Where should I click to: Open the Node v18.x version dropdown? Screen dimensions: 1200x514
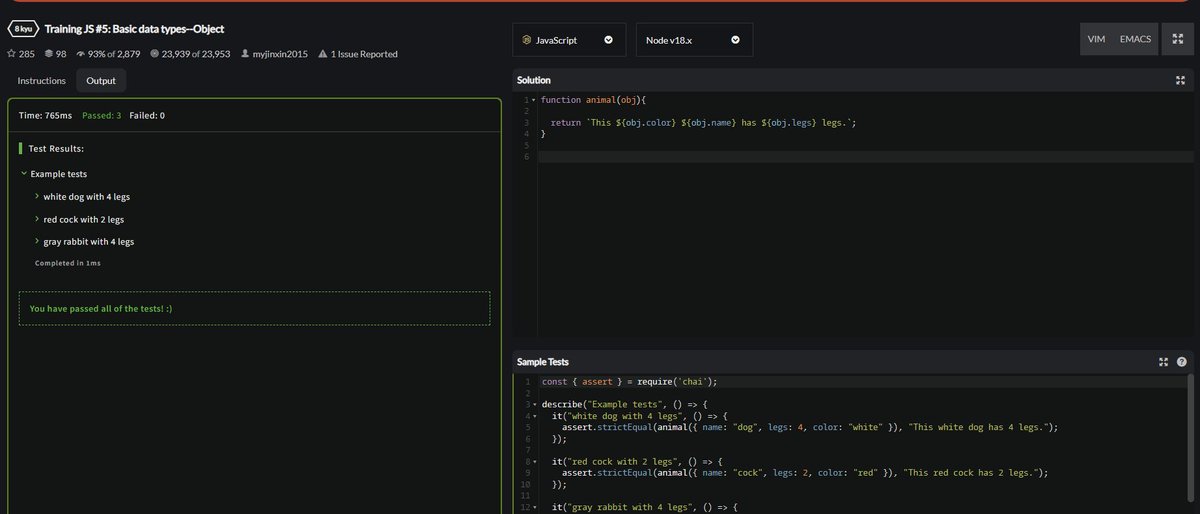pyautogui.click(x=694, y=40)
